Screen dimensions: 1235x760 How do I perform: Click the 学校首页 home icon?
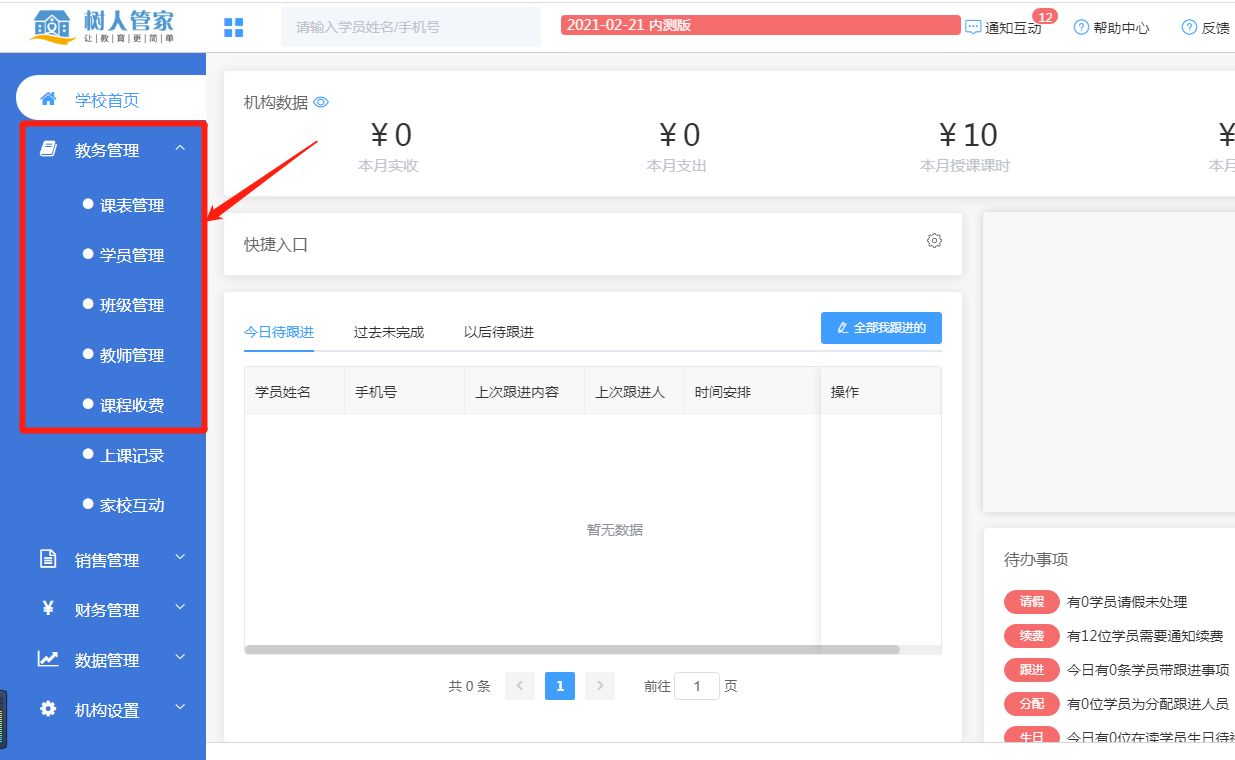click(x=47, y=99)
